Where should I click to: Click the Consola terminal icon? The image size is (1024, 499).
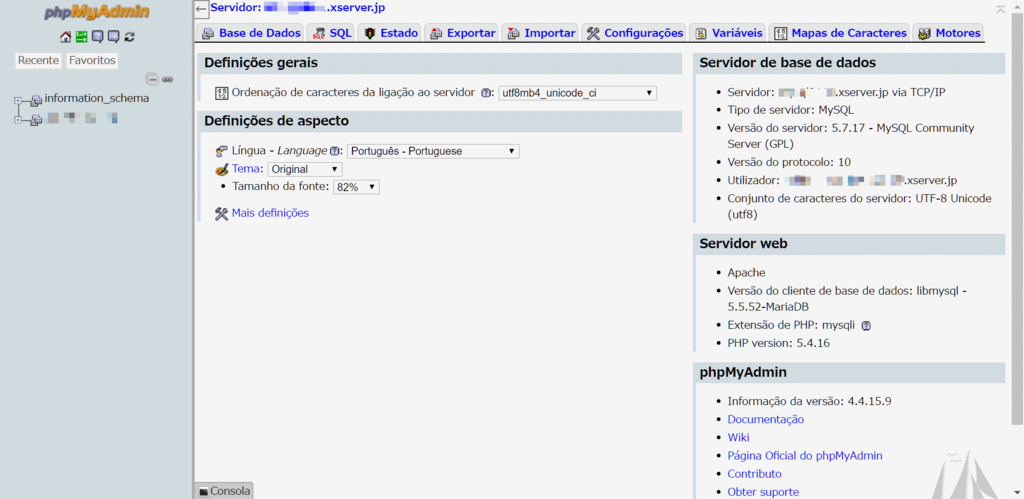pos(203,491)
